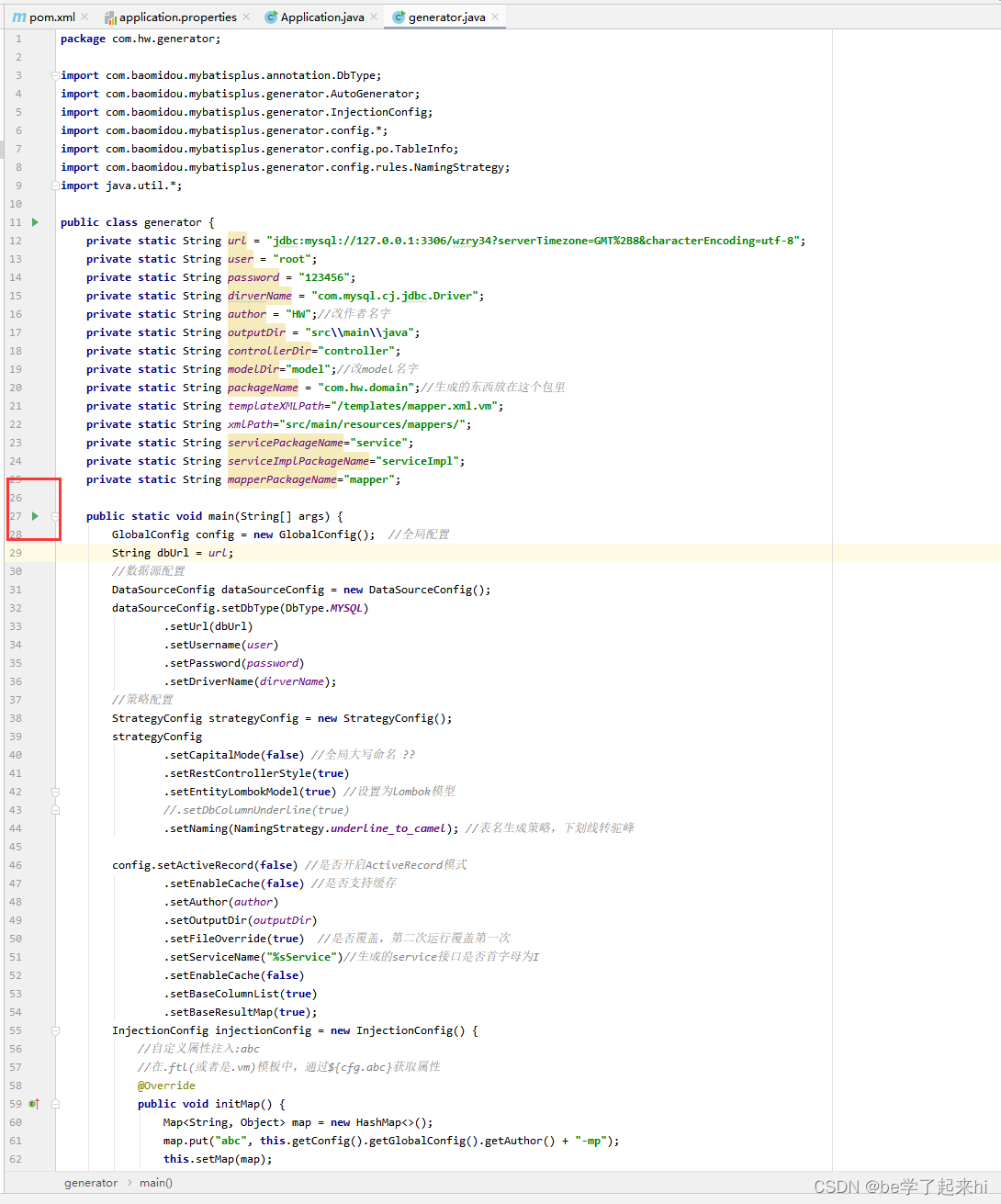Collapse the imports block at line 3
The height and width of the screenshot is (1204, 1001).
[55, 75]
